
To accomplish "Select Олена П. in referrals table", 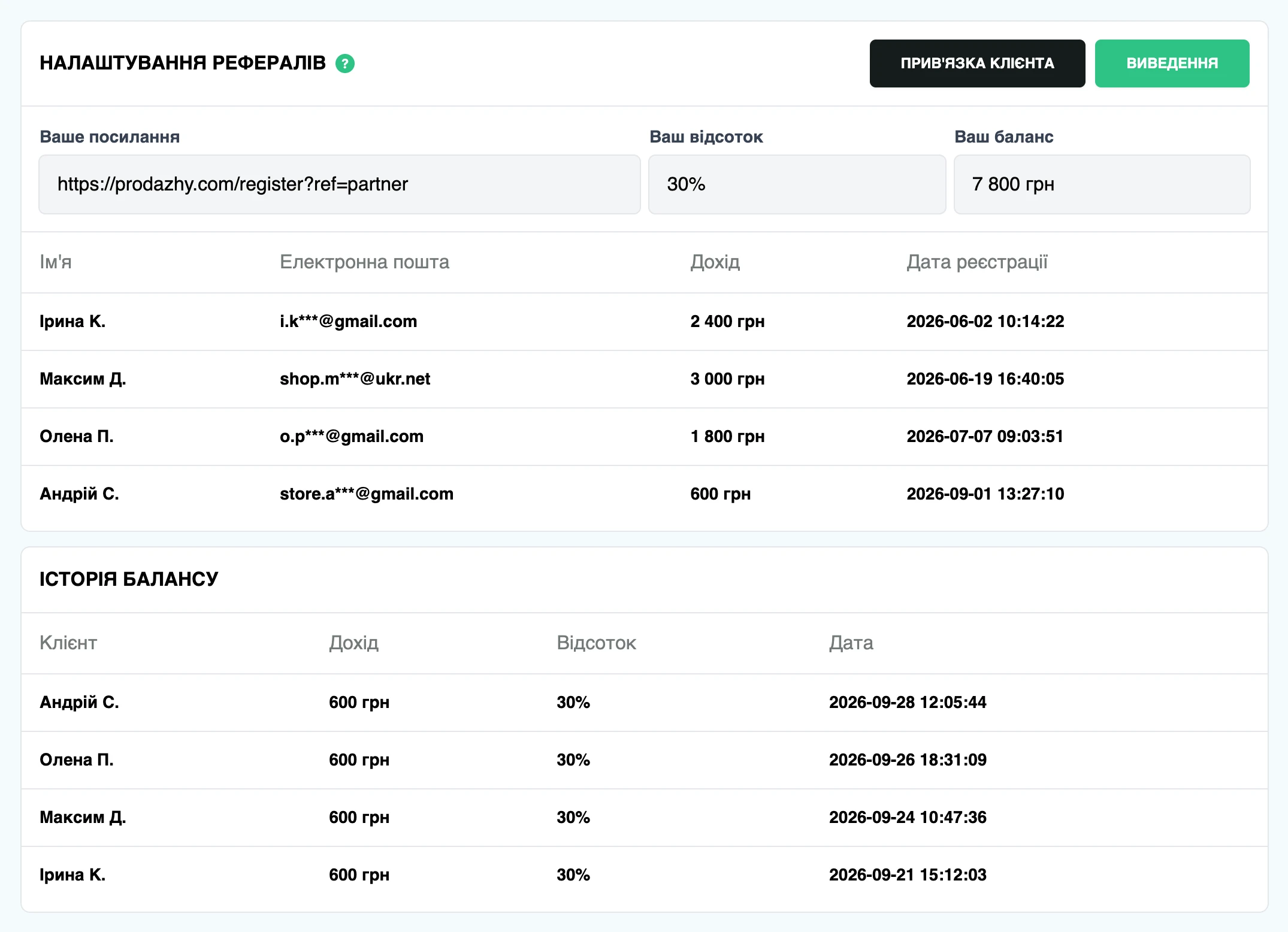I will 77,437.
